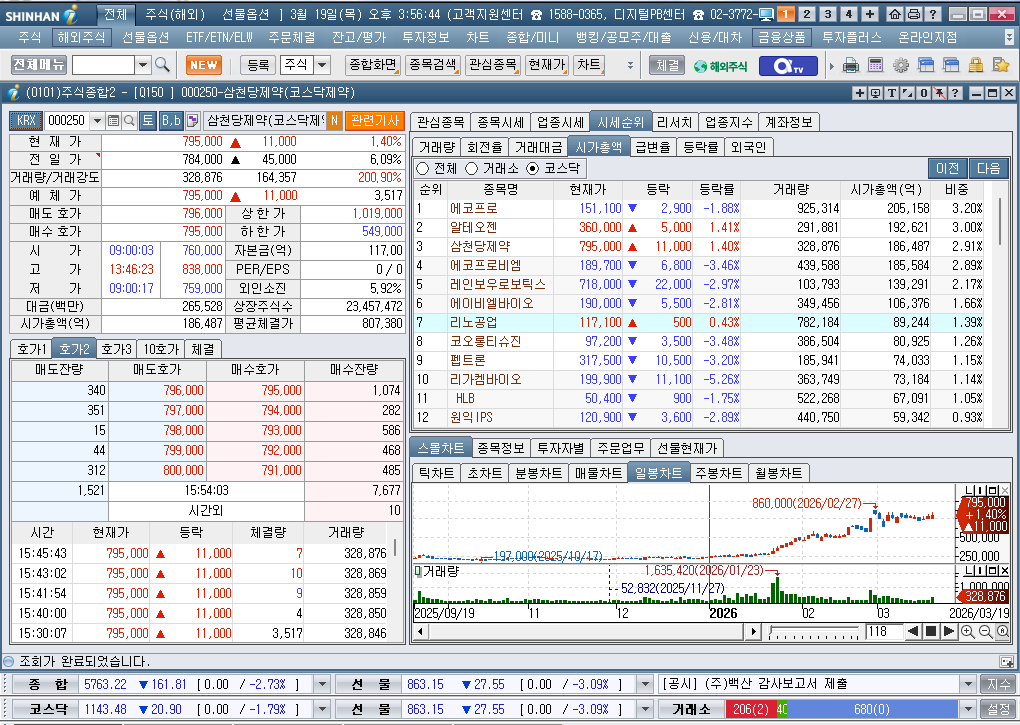The height and width of the screenshot is (725, 1020).
Task: Click the purple memo note icon
Action: click(193, 120)
